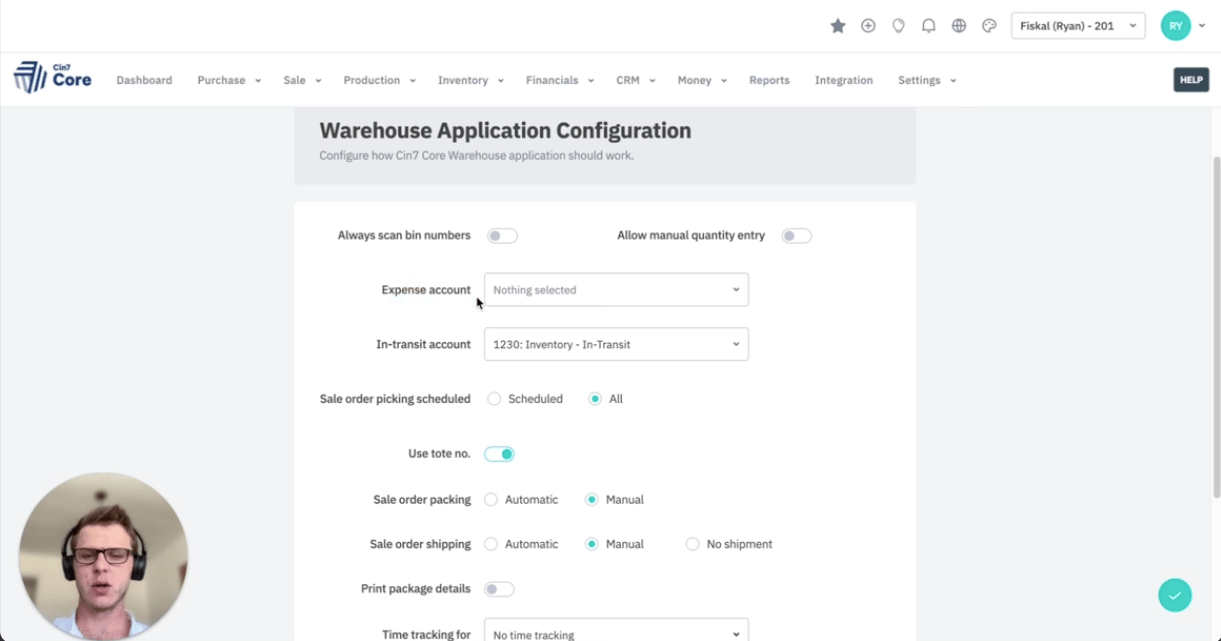Enable Always scan bin numbers toggle
This screenshot has width=1221, height=641.
coord(502,236)
